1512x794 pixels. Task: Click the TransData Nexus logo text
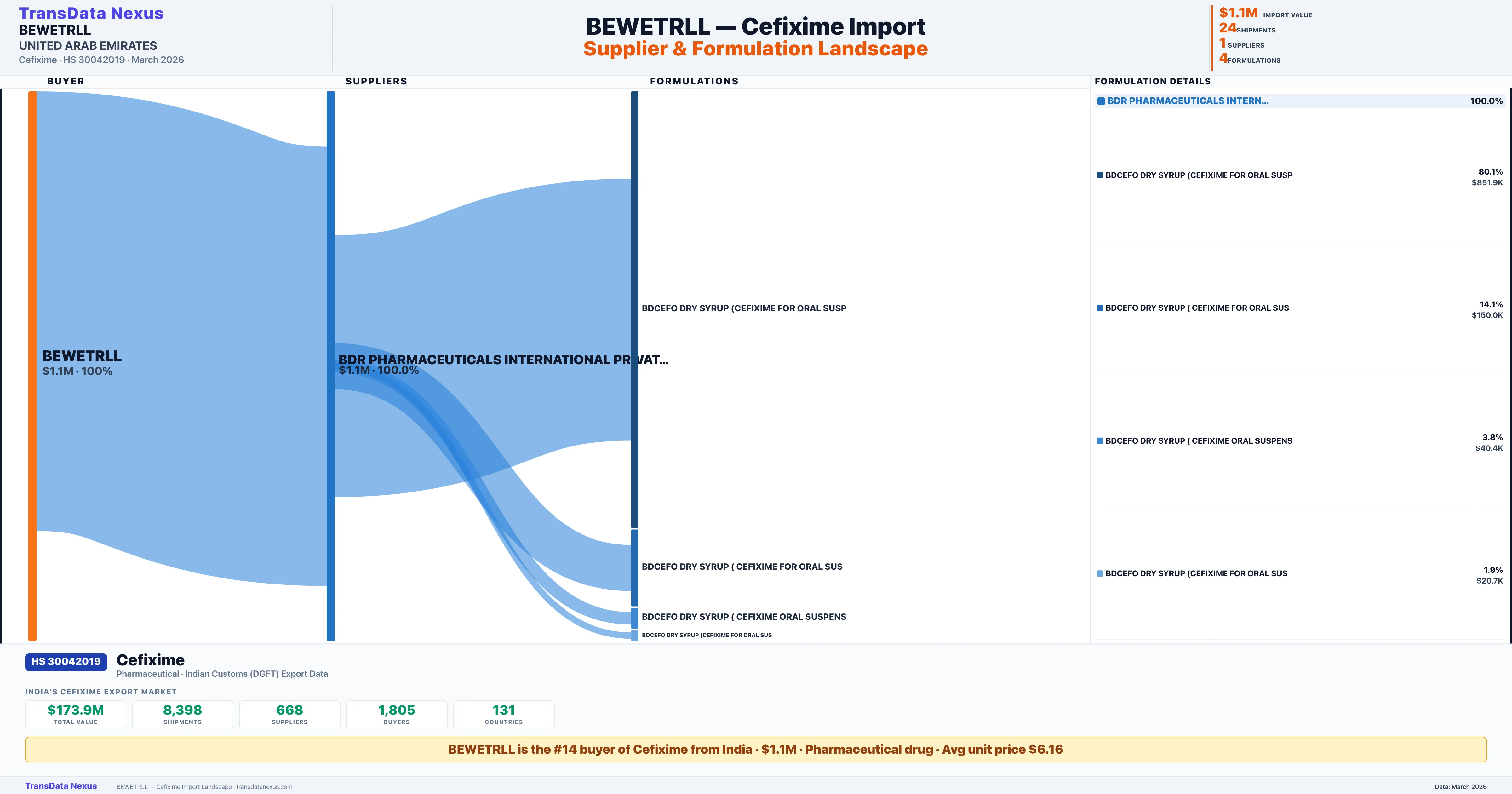91,12
